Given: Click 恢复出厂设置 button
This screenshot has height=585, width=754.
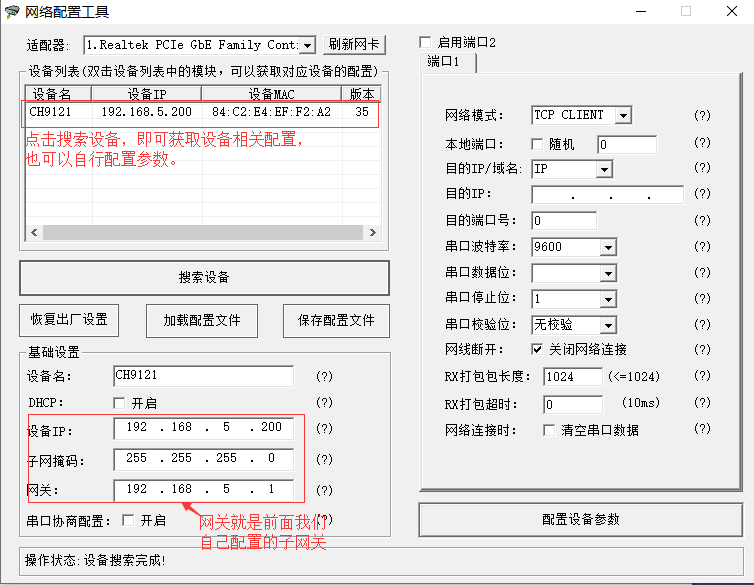Looking at the screenshot, I should coord(69,320).
